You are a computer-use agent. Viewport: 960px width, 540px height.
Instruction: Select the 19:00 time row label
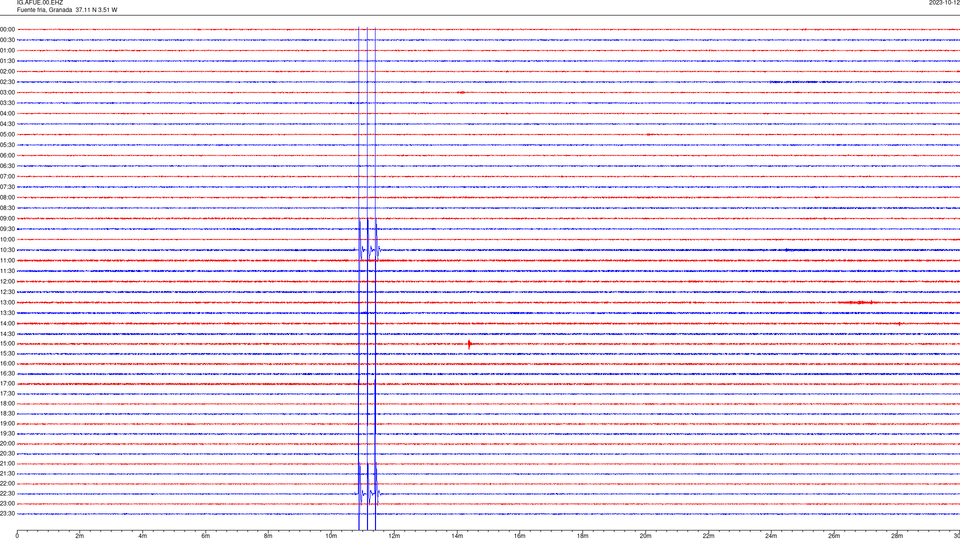7,424
